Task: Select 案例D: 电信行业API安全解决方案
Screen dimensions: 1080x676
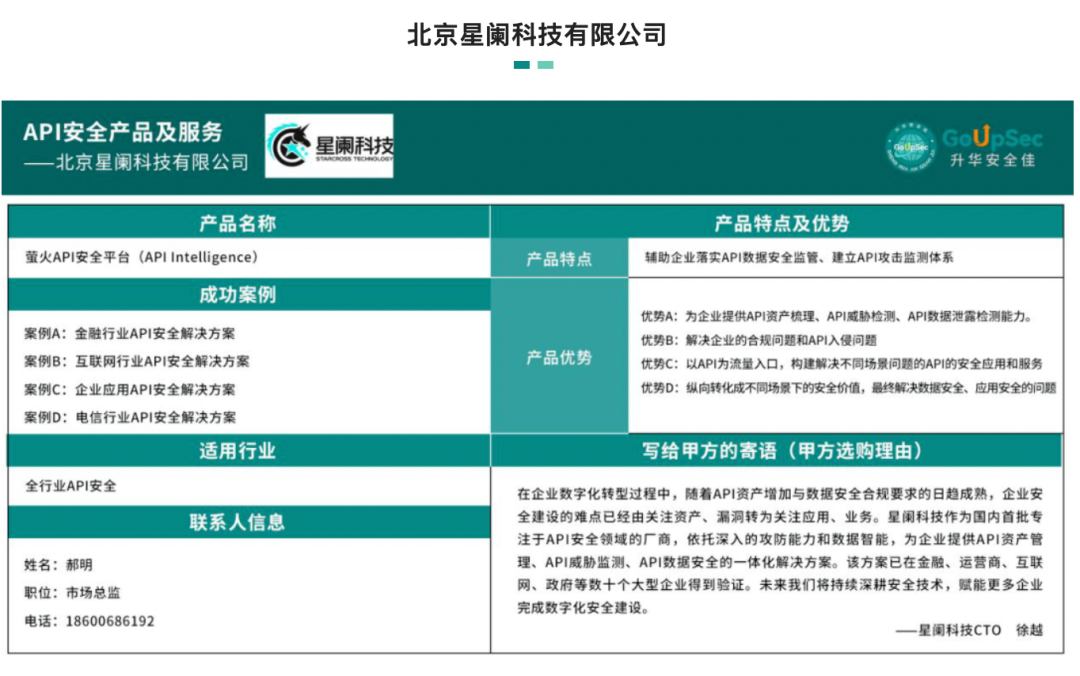Action: (x=129, y=417)
